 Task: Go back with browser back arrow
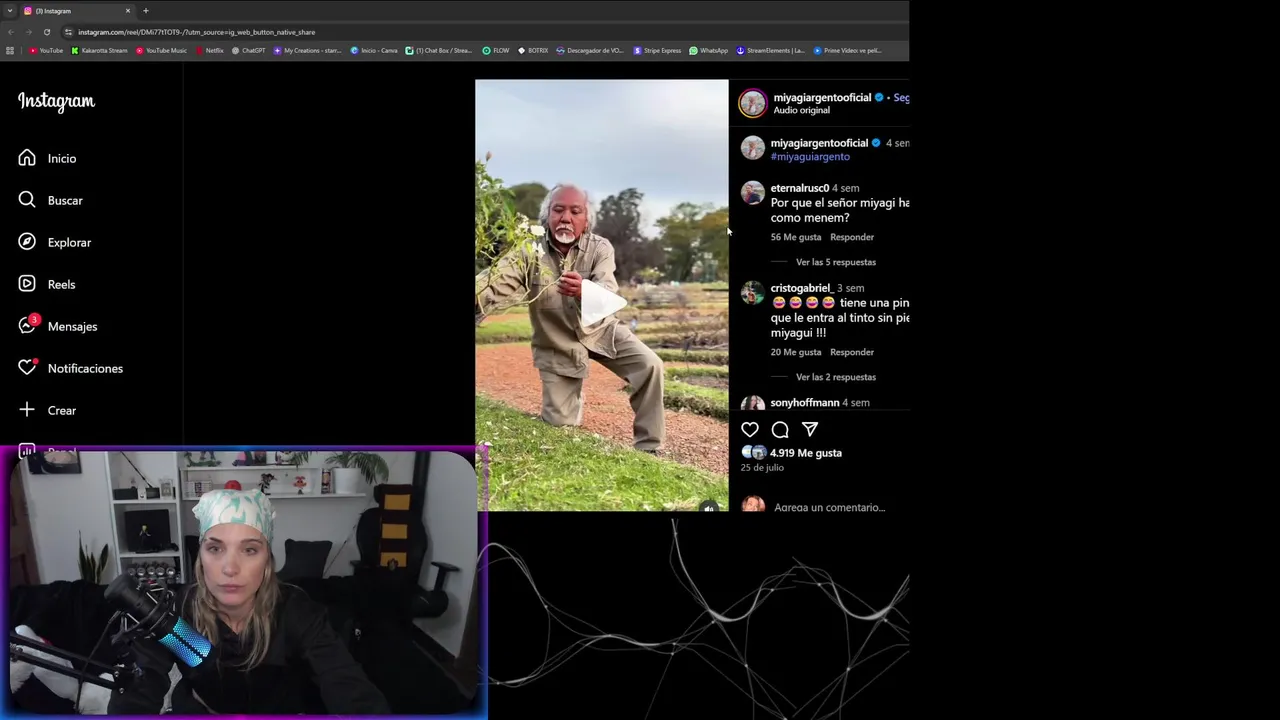(x=11, y=32)
